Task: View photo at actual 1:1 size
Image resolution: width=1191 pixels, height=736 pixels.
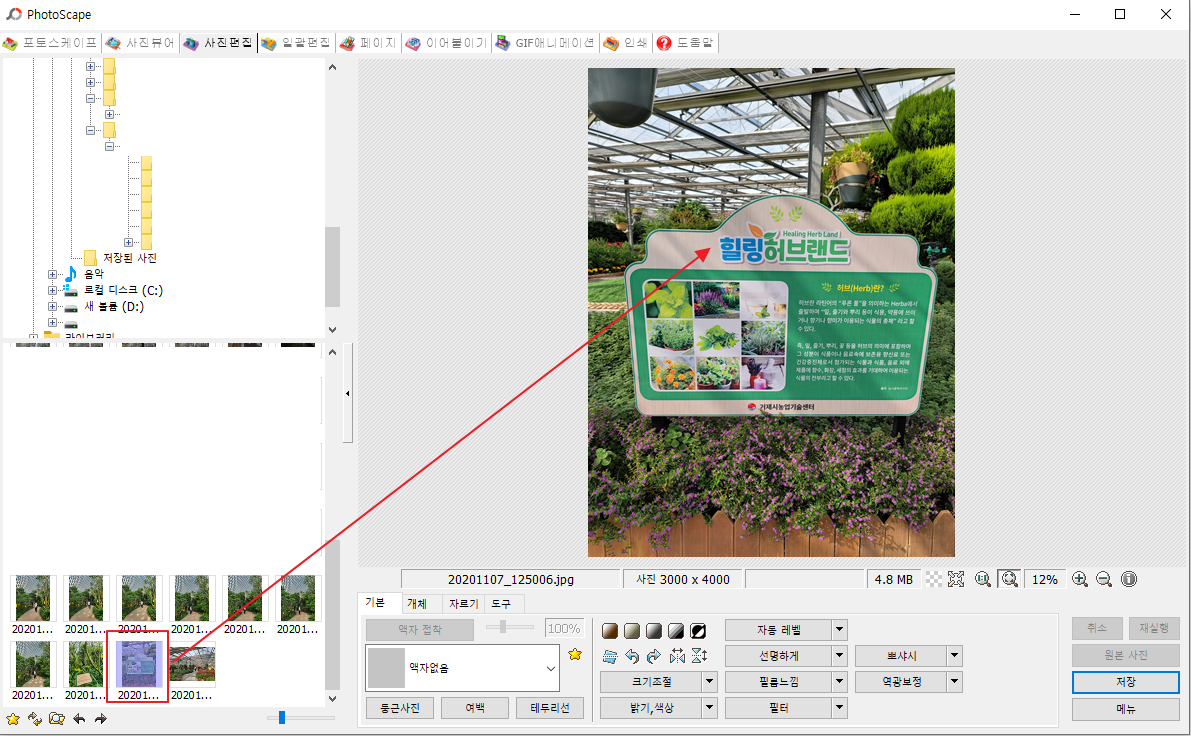Action: 983,580
